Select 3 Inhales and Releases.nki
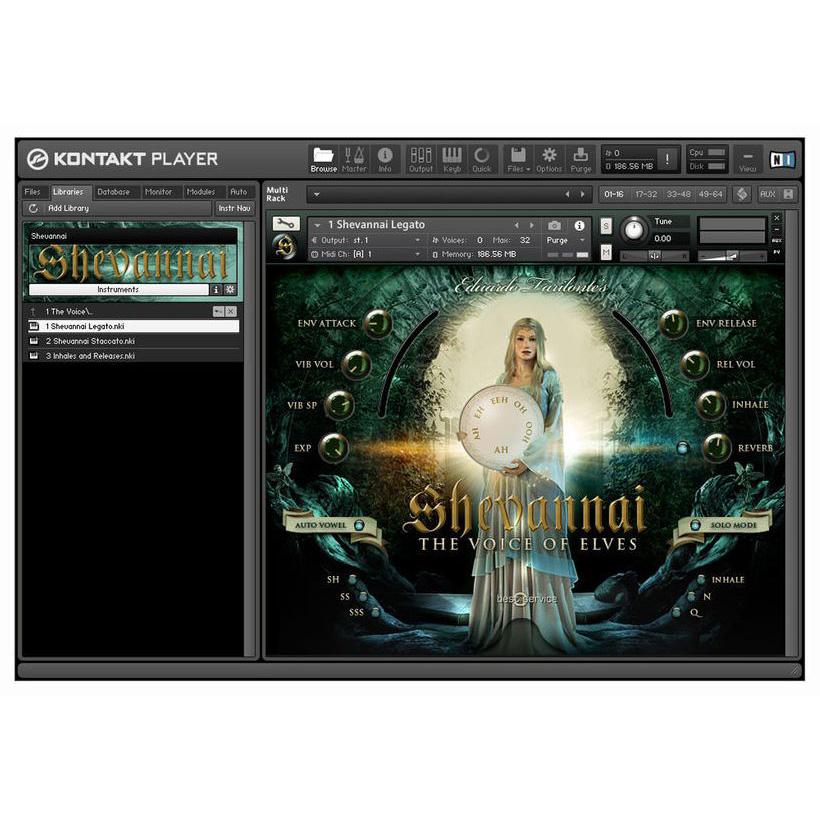Screen dimensions: 820x820 (134, 356)
